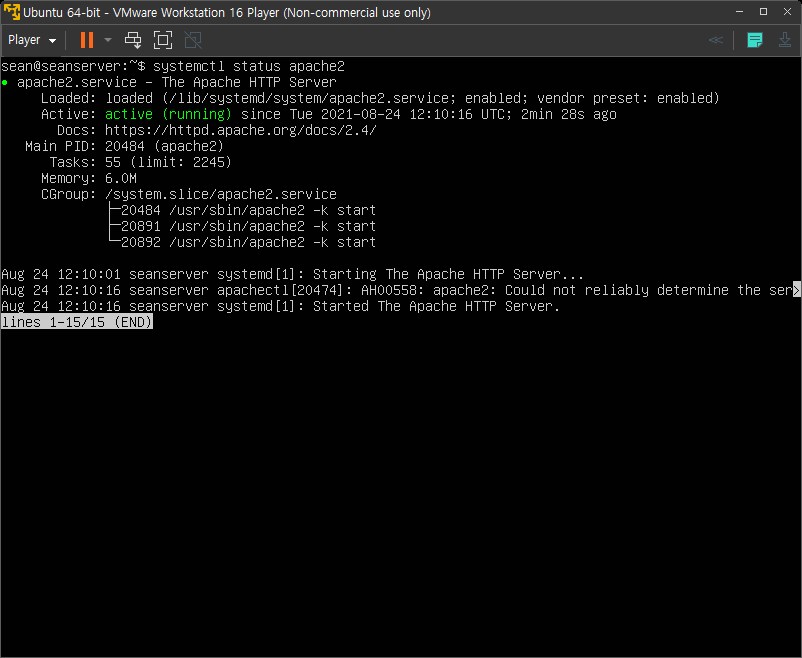Pause the virtual machine
This screenshot has width=802, height=658.
coord(87,40)
